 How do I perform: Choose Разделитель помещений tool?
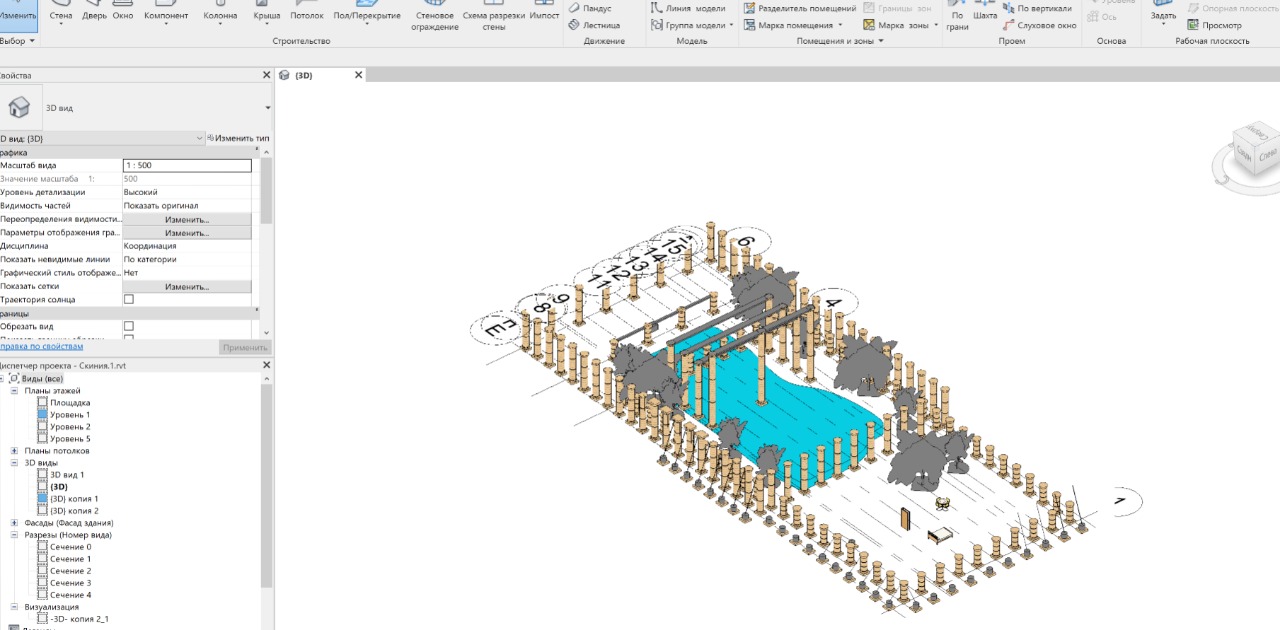pos(806,8)
